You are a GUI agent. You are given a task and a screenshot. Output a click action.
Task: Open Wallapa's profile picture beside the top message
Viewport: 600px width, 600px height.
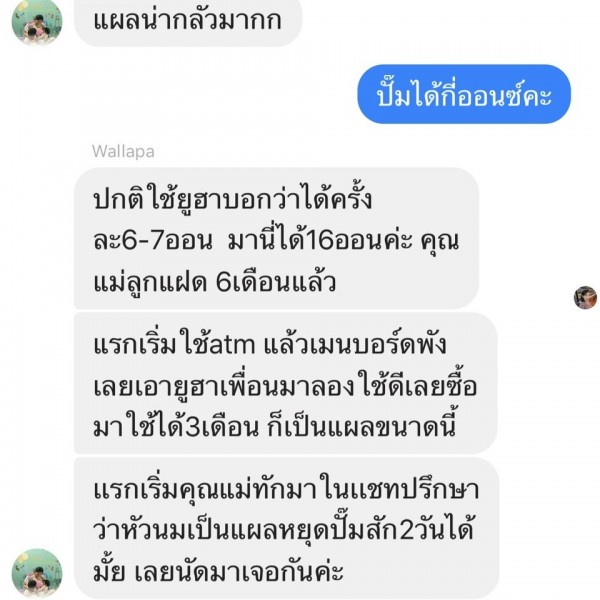point(37,22)
